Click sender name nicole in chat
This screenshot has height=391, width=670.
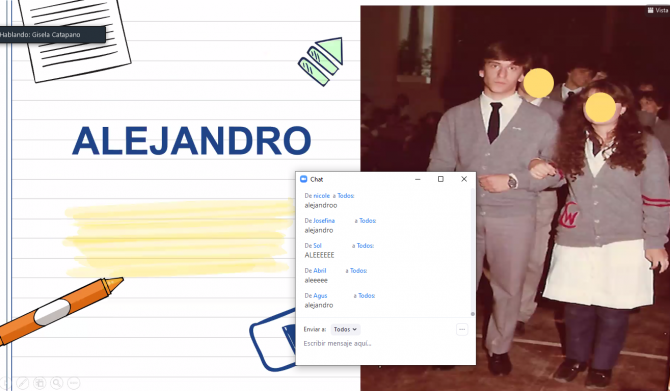(321, 196)
